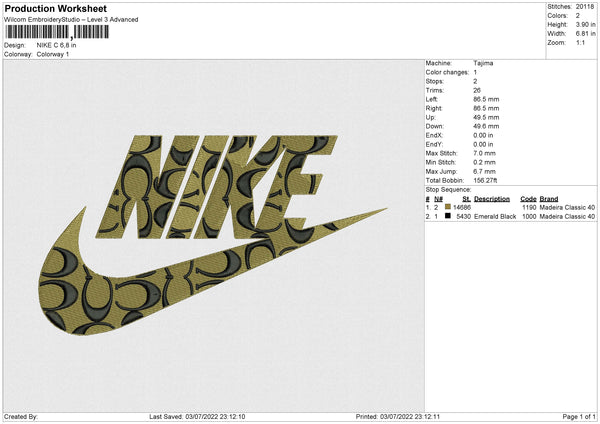Click the NIKE lettering in the embroidery preview
Image resolution: width=600 pixels, height=424 pixels.
(216, 186)
